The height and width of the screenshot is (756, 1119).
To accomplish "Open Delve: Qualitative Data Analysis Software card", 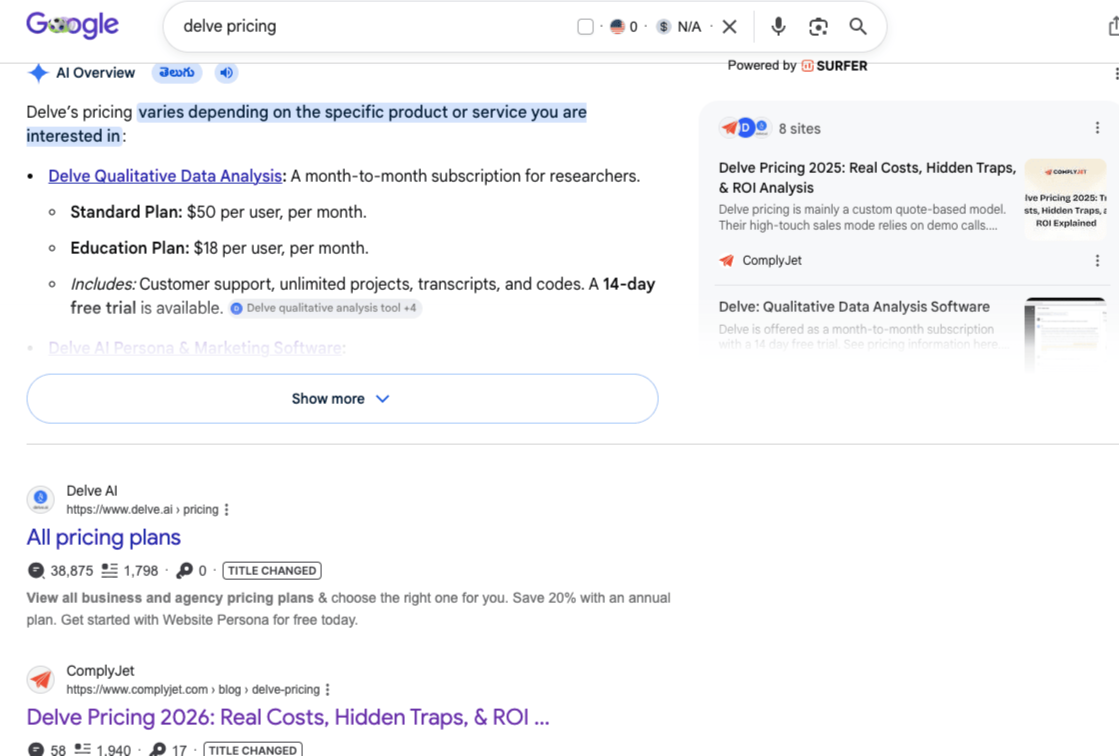I will tap(854, 306).
